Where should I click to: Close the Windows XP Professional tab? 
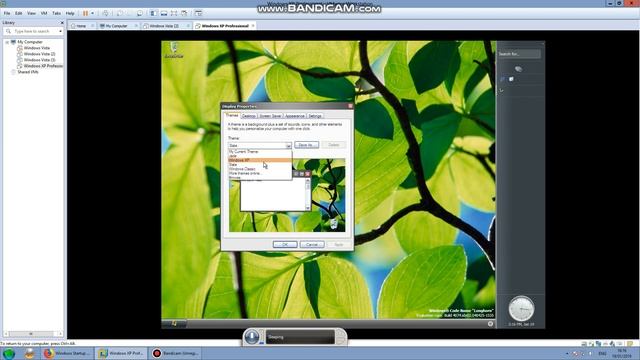[253, 26]
